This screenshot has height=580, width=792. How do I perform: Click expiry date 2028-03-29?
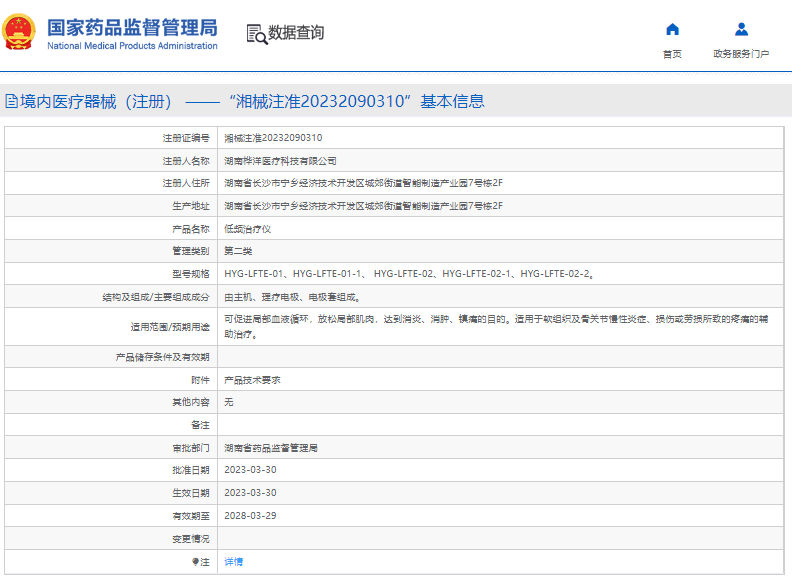click(250, 516)
